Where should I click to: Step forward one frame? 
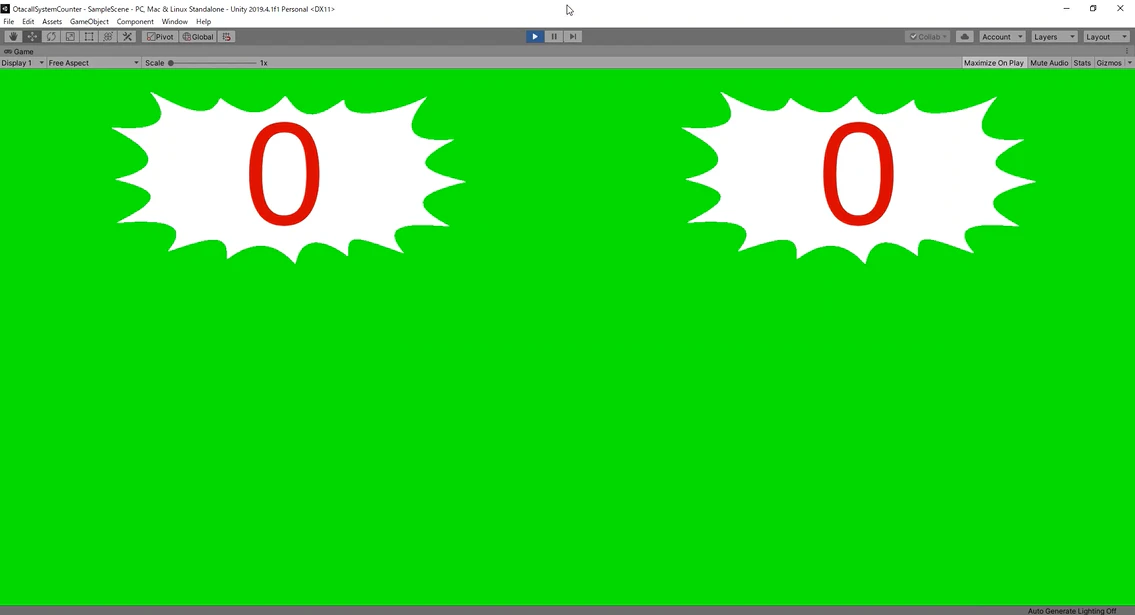[x=573, y=37]
